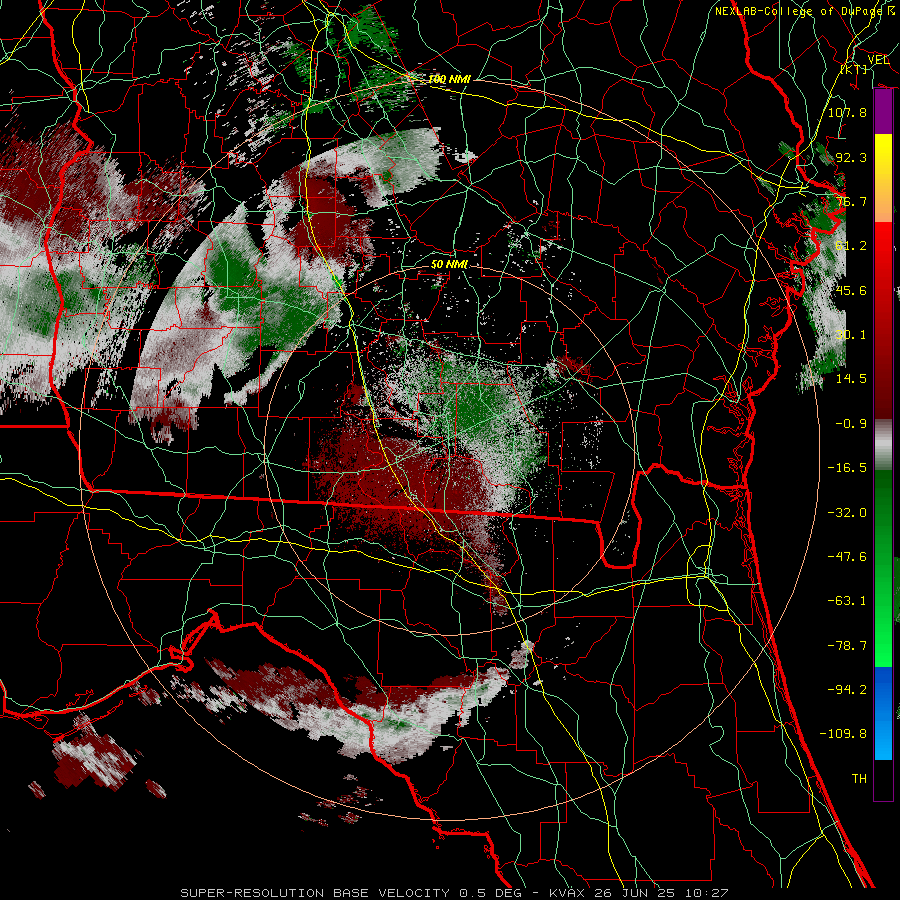Image resolution: width=900 pixels, height=900 pixels.
Task: Click the VEL legend title
Action: click(x=878, y=60)
